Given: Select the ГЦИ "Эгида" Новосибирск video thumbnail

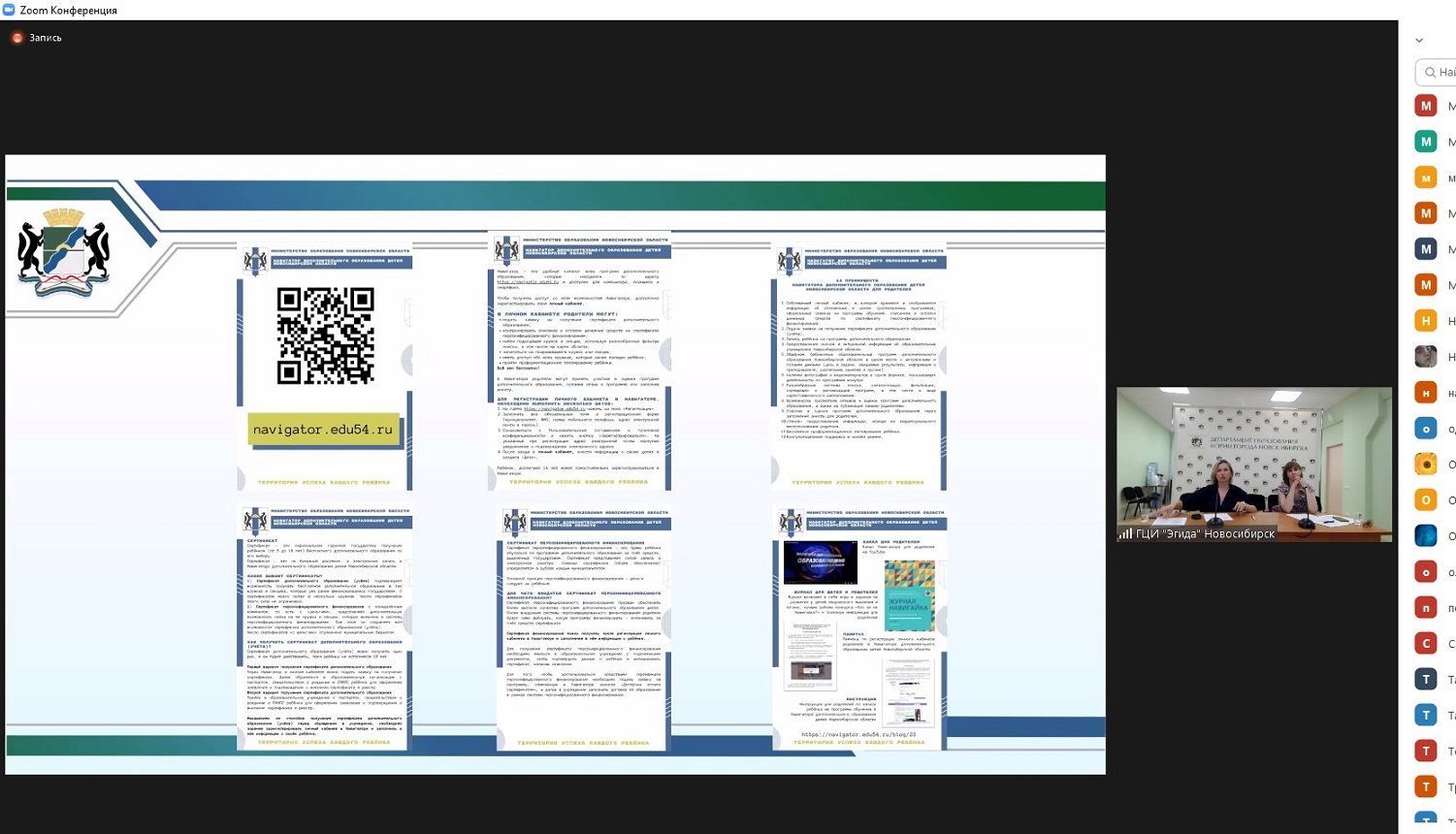Looking at the screenshot, I should coord(1253,464).
